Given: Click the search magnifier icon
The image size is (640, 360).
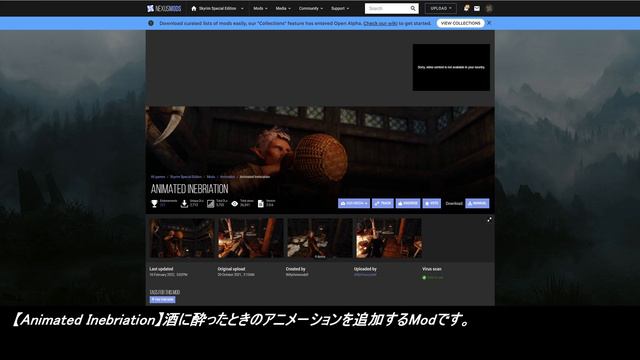Looking at the screenshot, I should pos(413,8).
